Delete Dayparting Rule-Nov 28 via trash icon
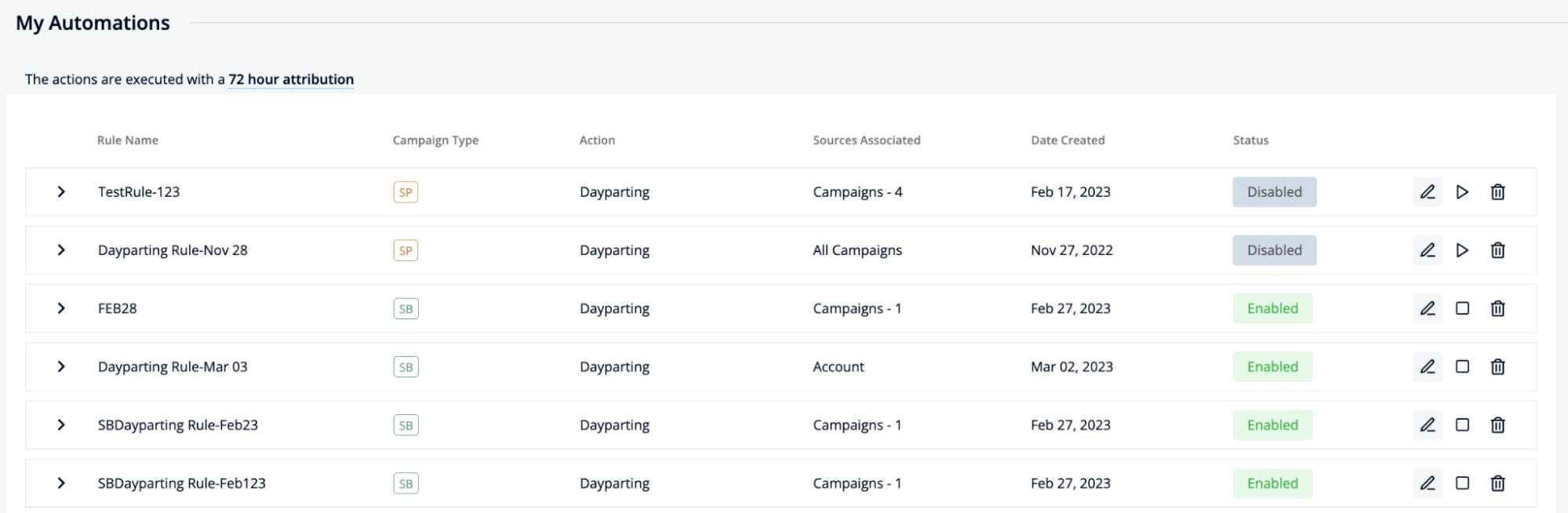1568x513 pixels. coord(1497,250)
